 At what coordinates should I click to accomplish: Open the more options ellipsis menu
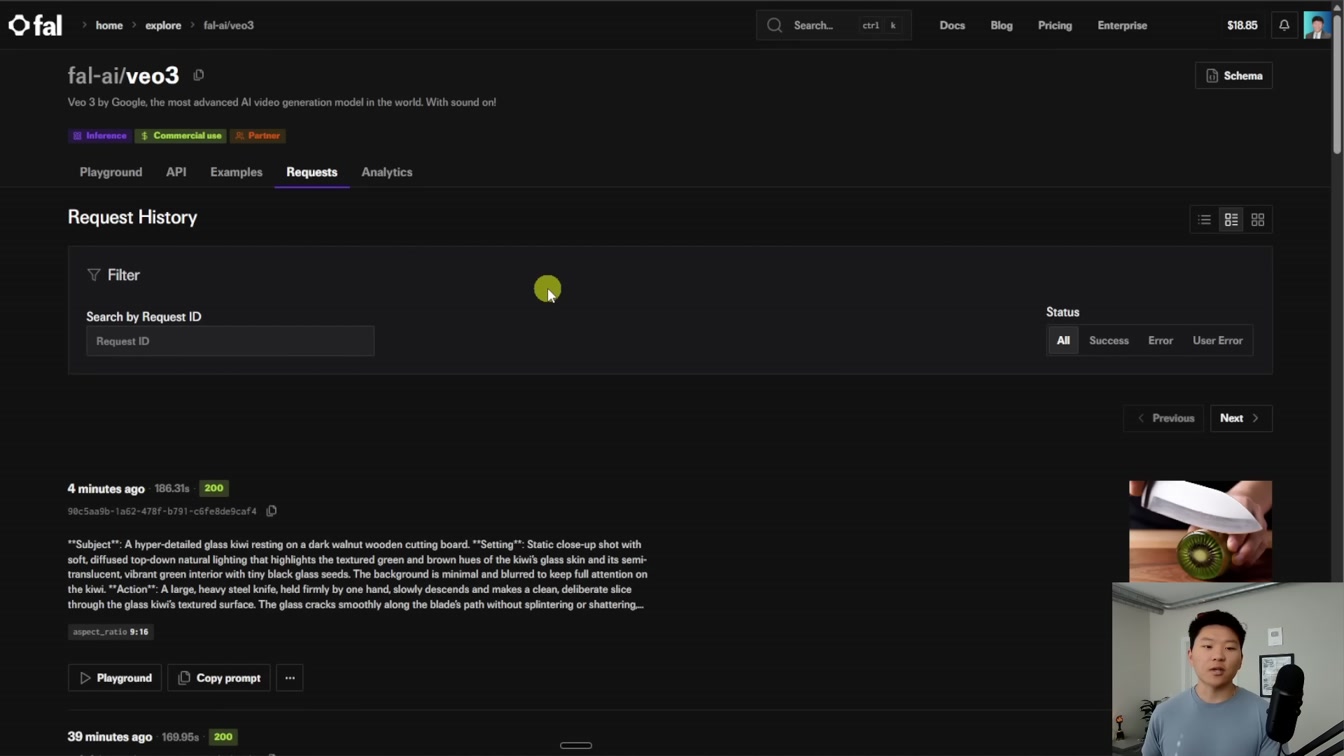pos(290,678)
